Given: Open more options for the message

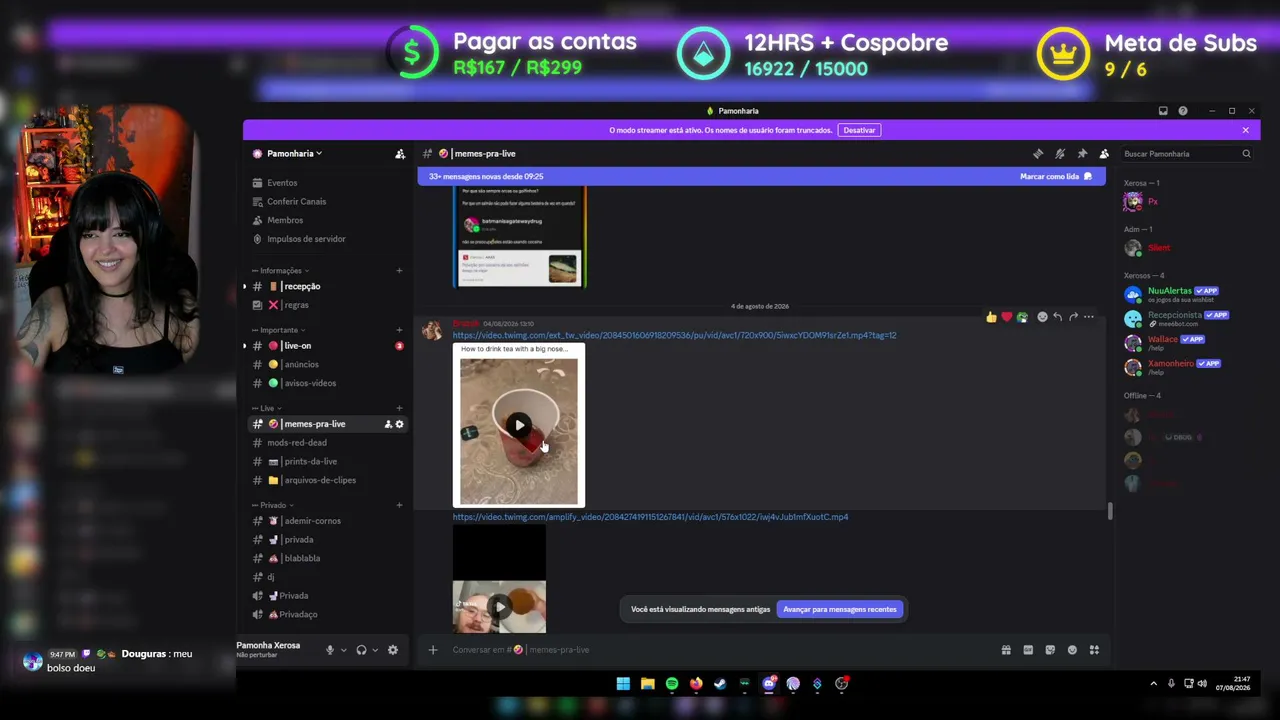Looking at the screenshot, I should [1089, 317].
